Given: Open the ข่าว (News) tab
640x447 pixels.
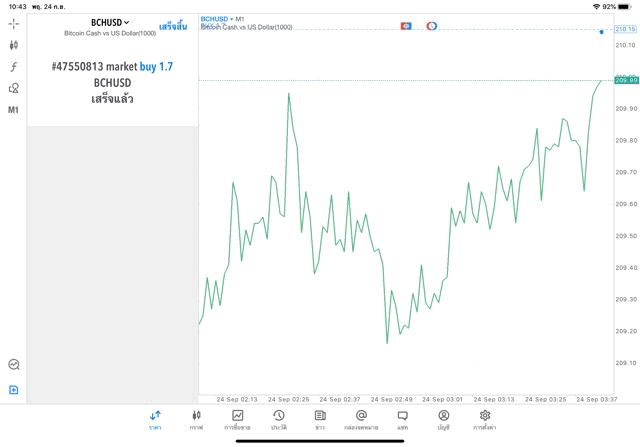Looking at the screenshot, I should click(319, 419).
